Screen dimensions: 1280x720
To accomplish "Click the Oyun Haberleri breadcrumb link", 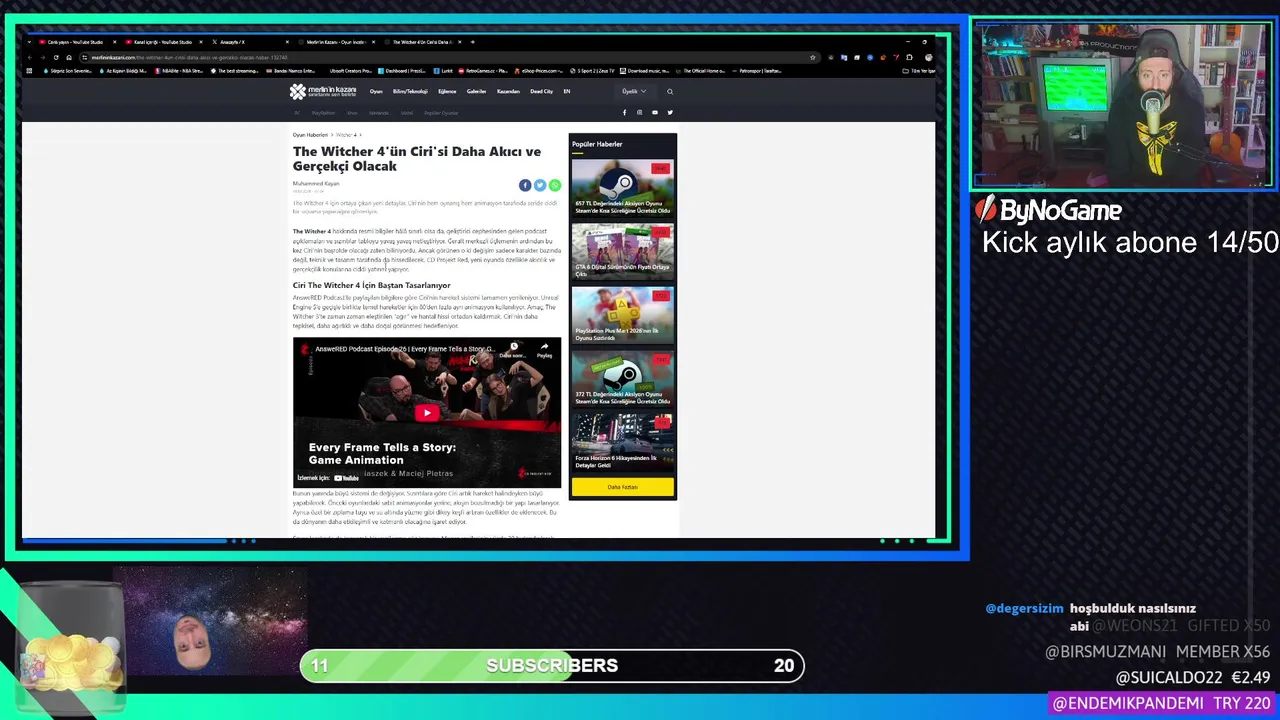I will point(310,135).
